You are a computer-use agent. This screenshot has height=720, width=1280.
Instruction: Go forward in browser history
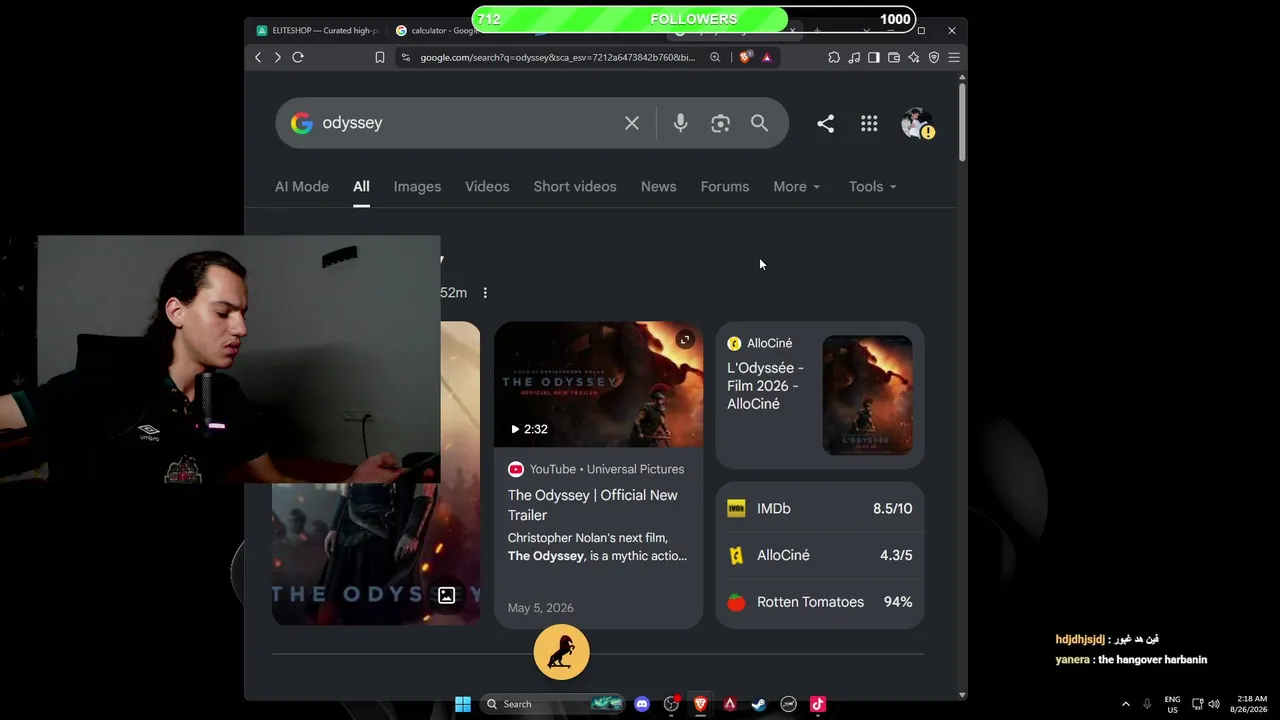coord(277,58)
